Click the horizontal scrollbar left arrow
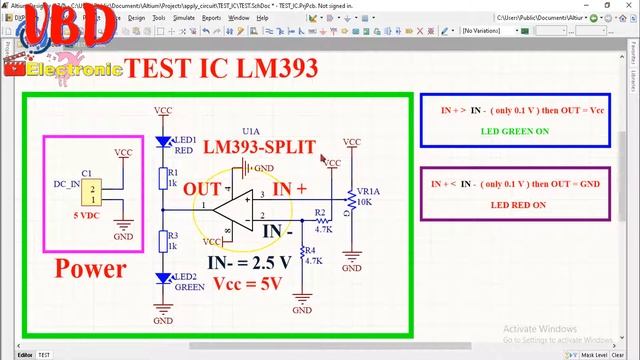The width and height of the screenshot is (640, 360). [x=18, y=346]
